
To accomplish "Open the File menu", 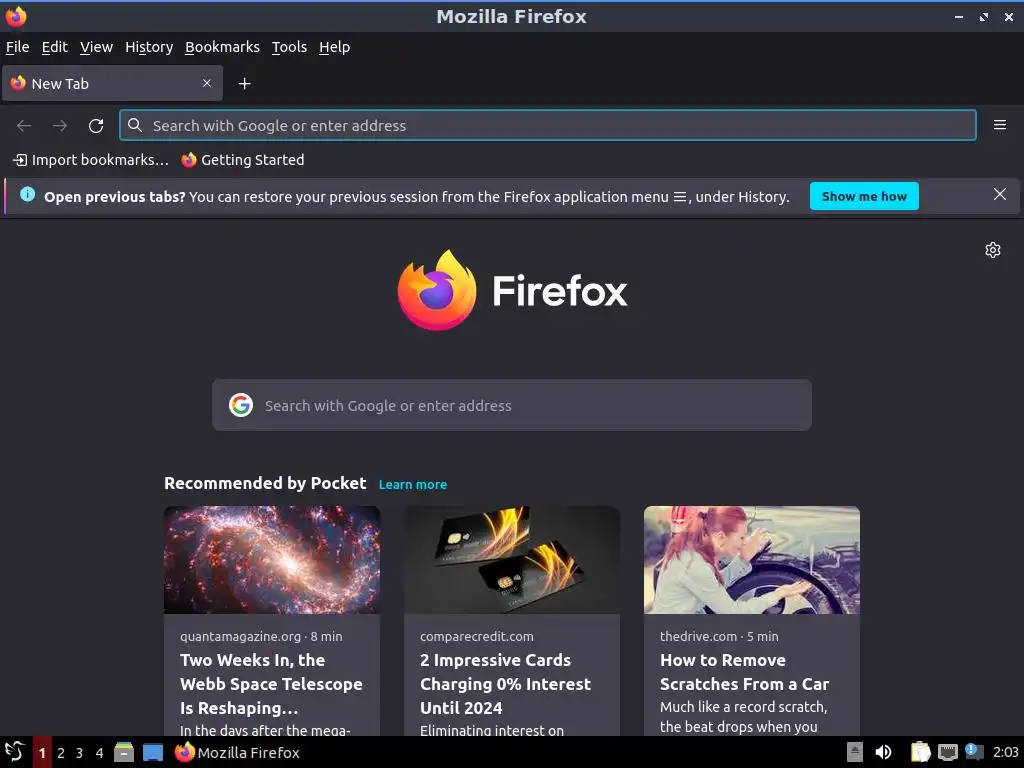I will point(18,47).
